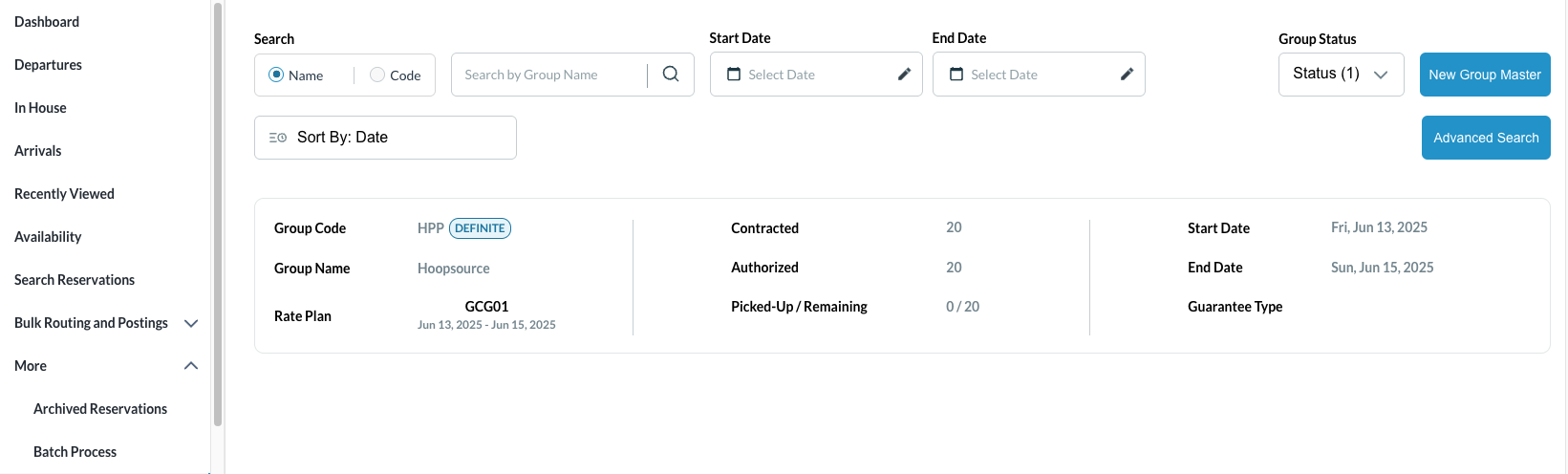Click Start Date pencil edit icon

coord(904,75)
